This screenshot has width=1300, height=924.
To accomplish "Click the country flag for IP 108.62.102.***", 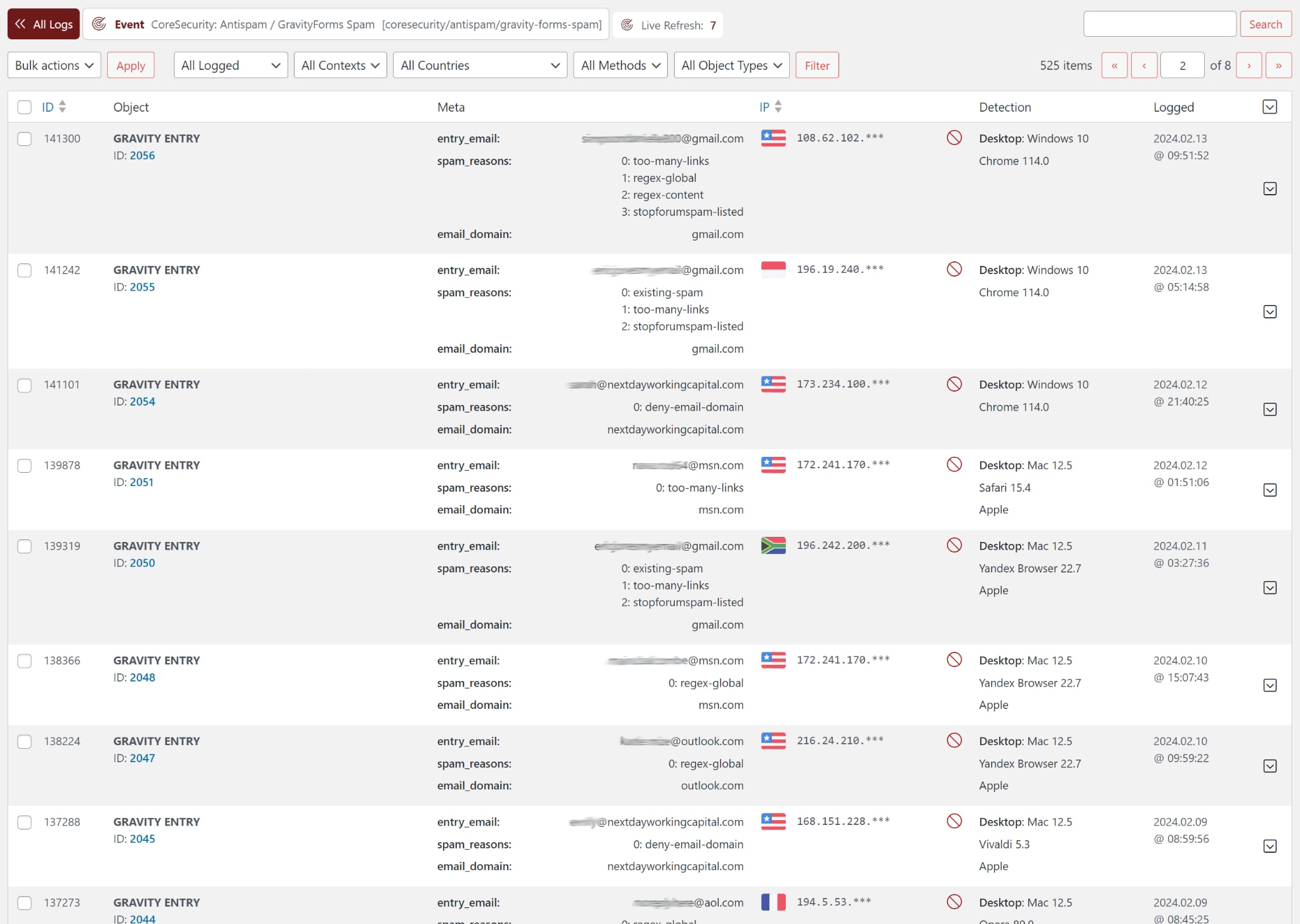I will coord(773,138).
